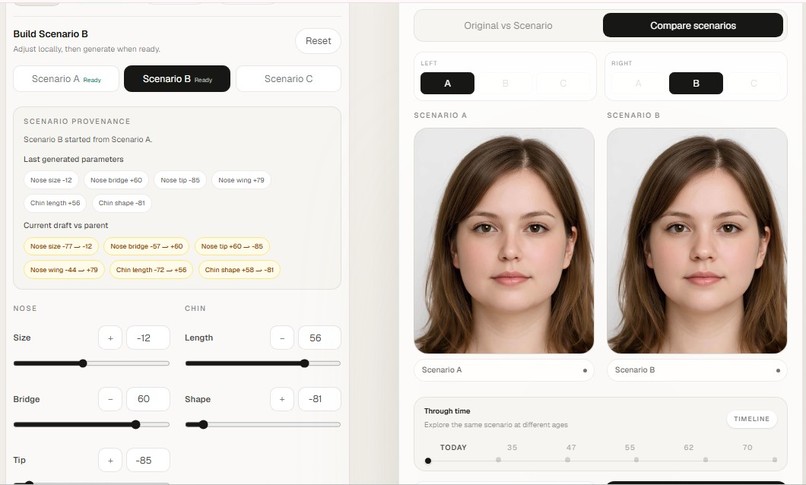The height and width of the screenshot is (485, 806).
Task: Click the Scenario A face thumbnail
Action: point(504,240)
